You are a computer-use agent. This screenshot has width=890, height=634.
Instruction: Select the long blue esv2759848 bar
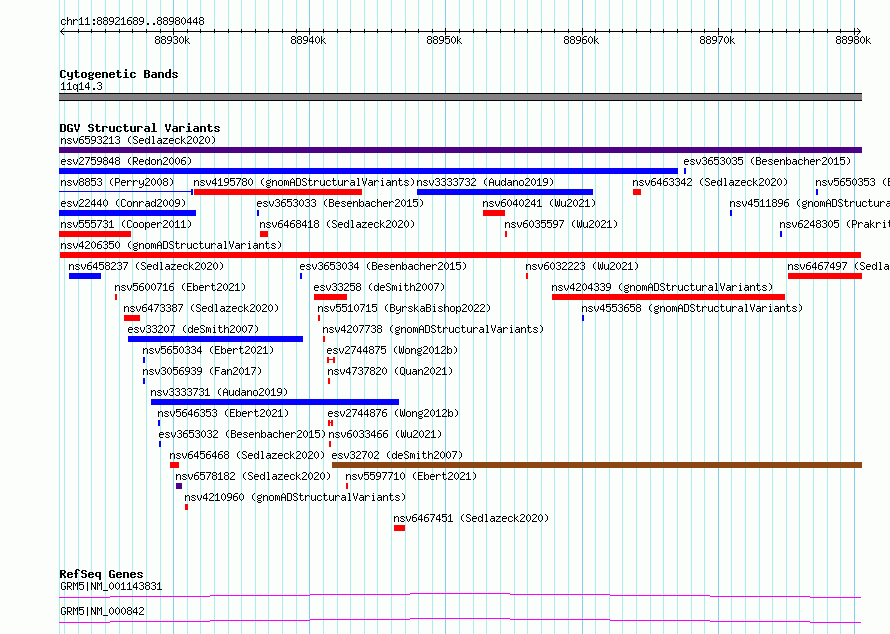coord(368,171)
